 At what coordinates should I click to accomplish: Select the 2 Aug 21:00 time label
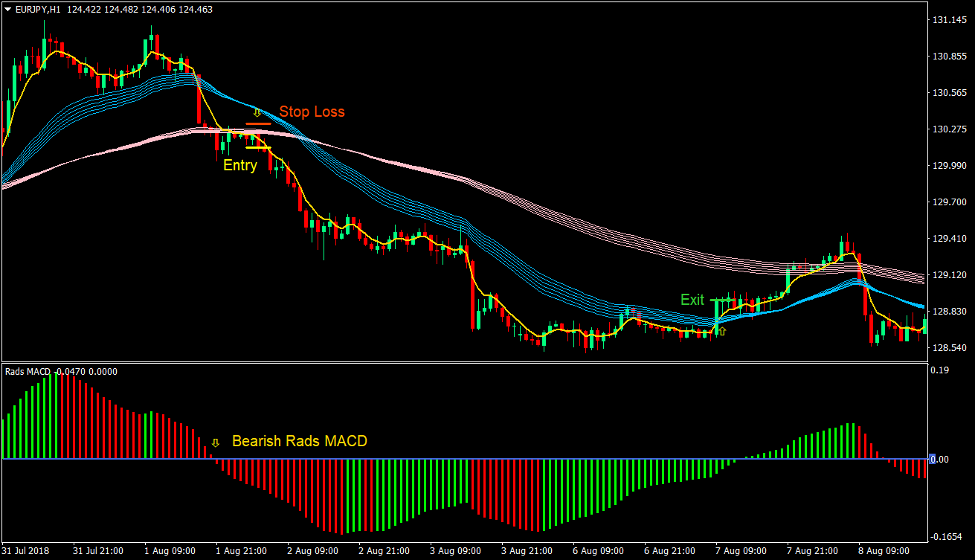[384, 551]
